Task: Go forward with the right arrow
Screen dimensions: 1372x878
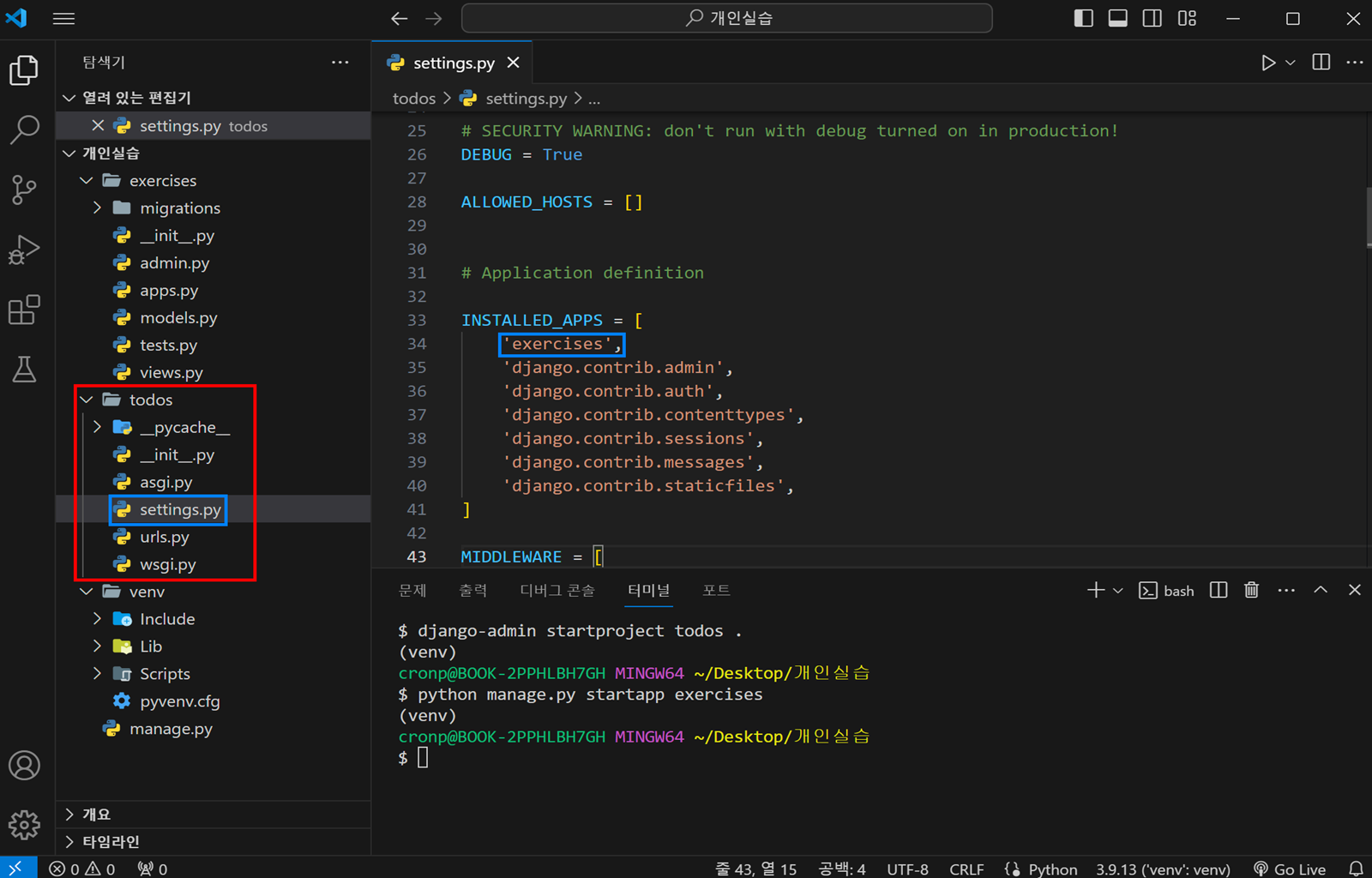Action: (434, 18)
